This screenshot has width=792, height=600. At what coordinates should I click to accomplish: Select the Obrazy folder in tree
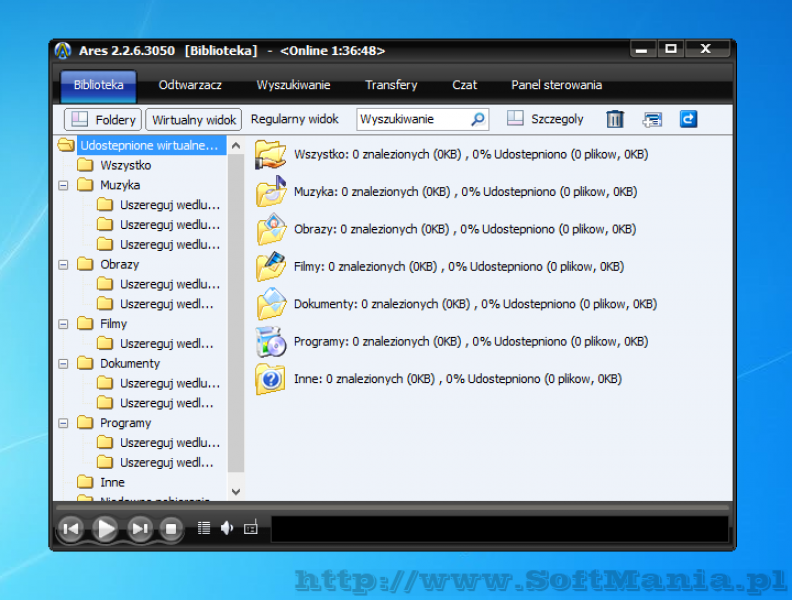pos(119,264)
